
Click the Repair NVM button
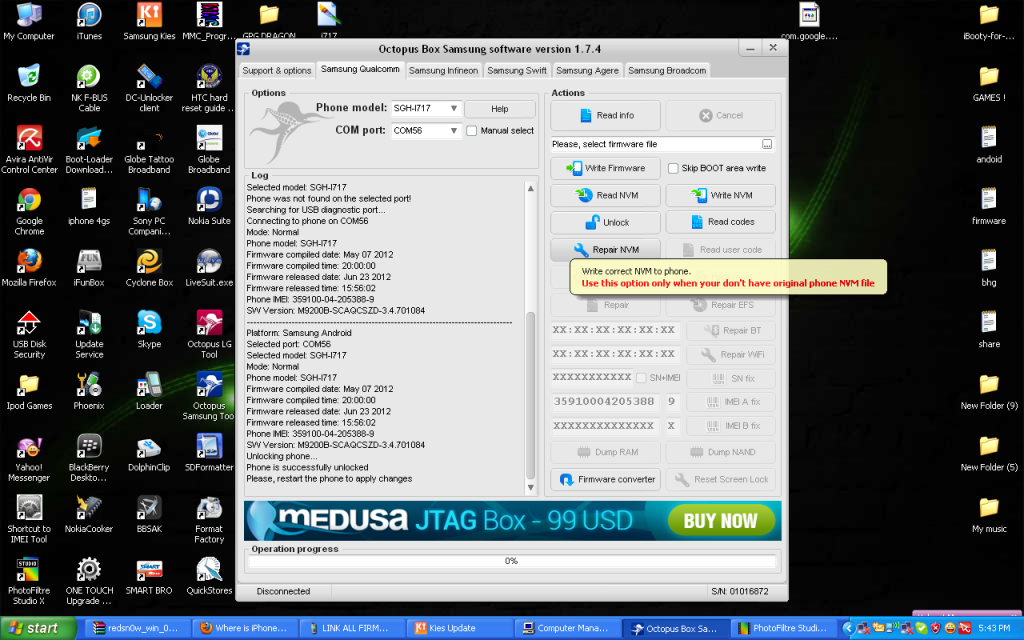pos(605,249)
